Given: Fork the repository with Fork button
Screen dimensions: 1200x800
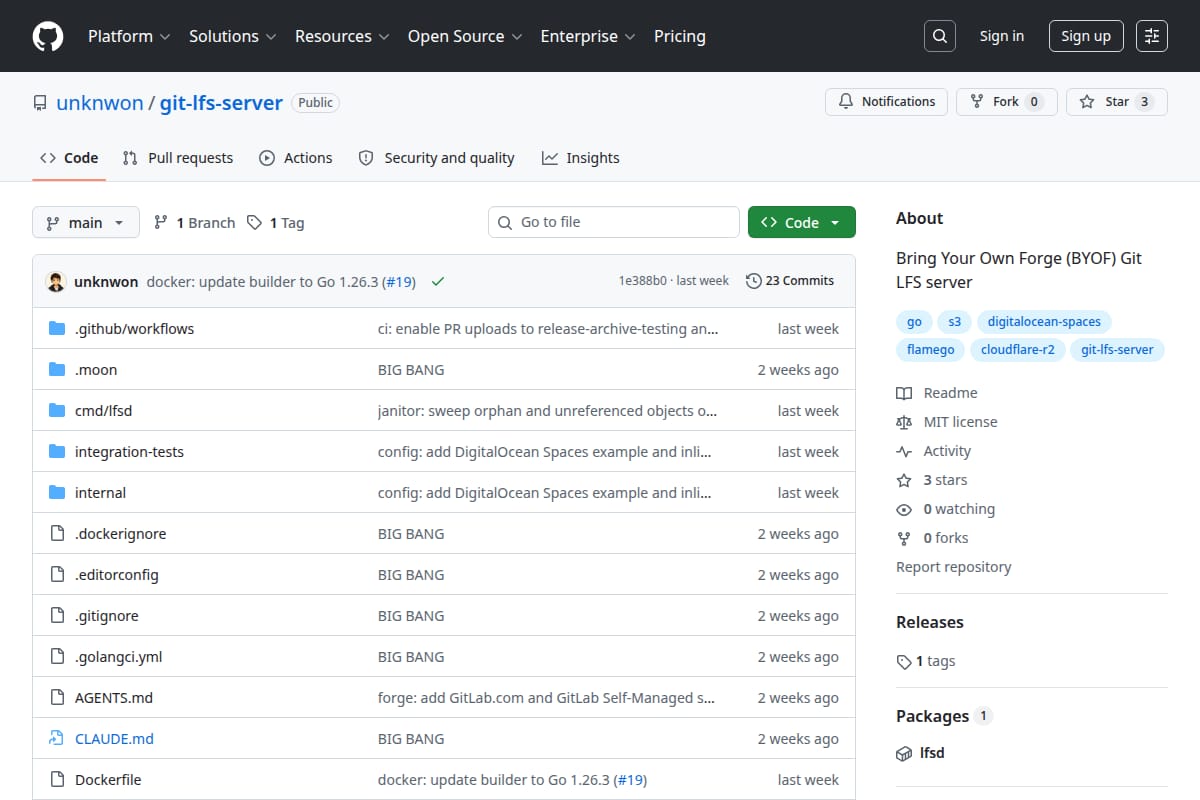Looking at the screenshot, I should [x=1007, y=102].
